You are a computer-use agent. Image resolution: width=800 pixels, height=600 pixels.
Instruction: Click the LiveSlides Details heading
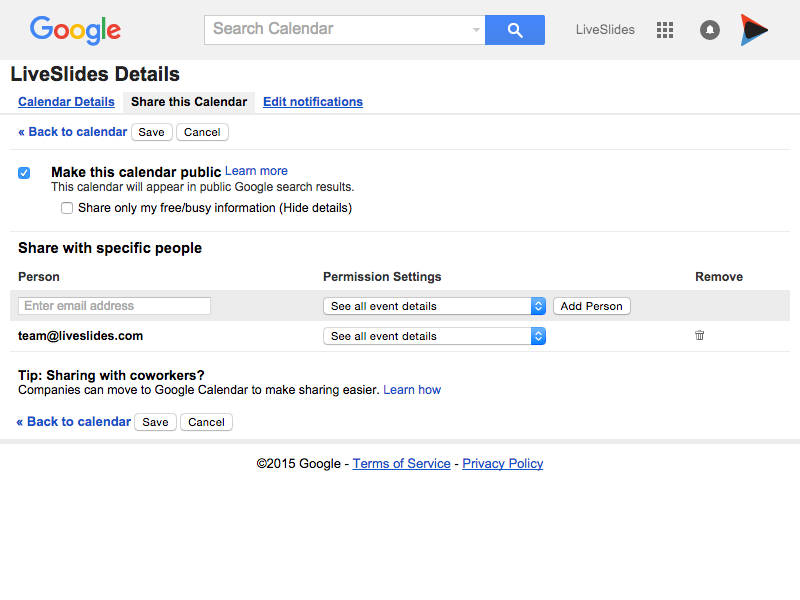(95, 74)
